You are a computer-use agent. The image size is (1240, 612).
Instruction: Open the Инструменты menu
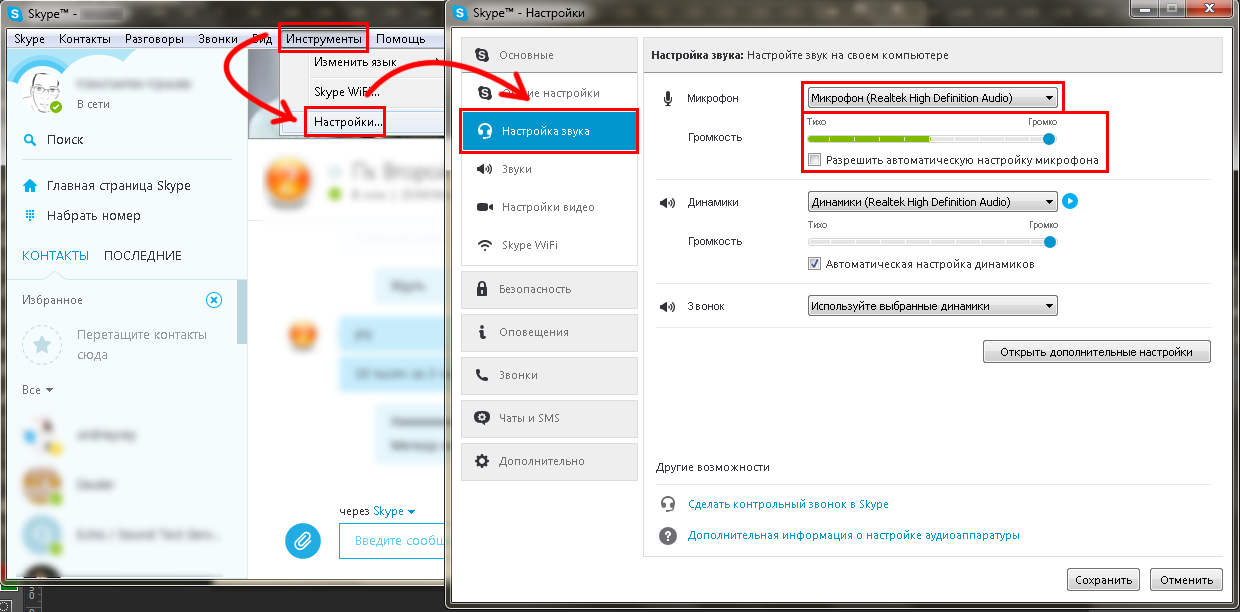[323, 39]
